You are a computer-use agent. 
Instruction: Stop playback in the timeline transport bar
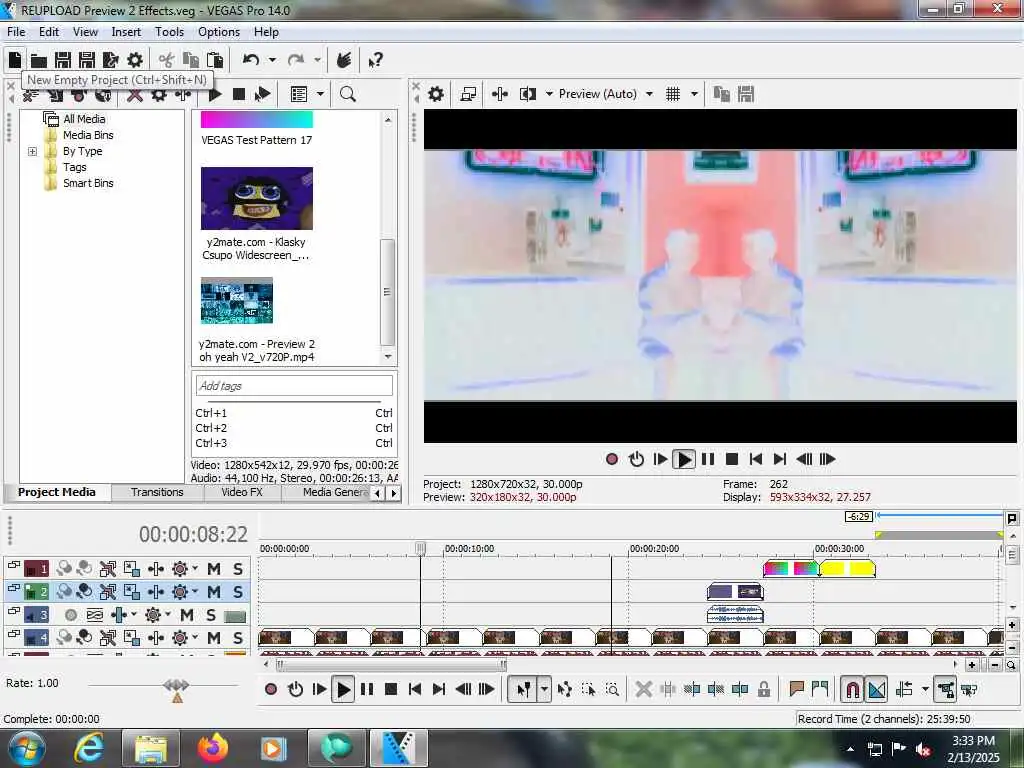[391, 690]
